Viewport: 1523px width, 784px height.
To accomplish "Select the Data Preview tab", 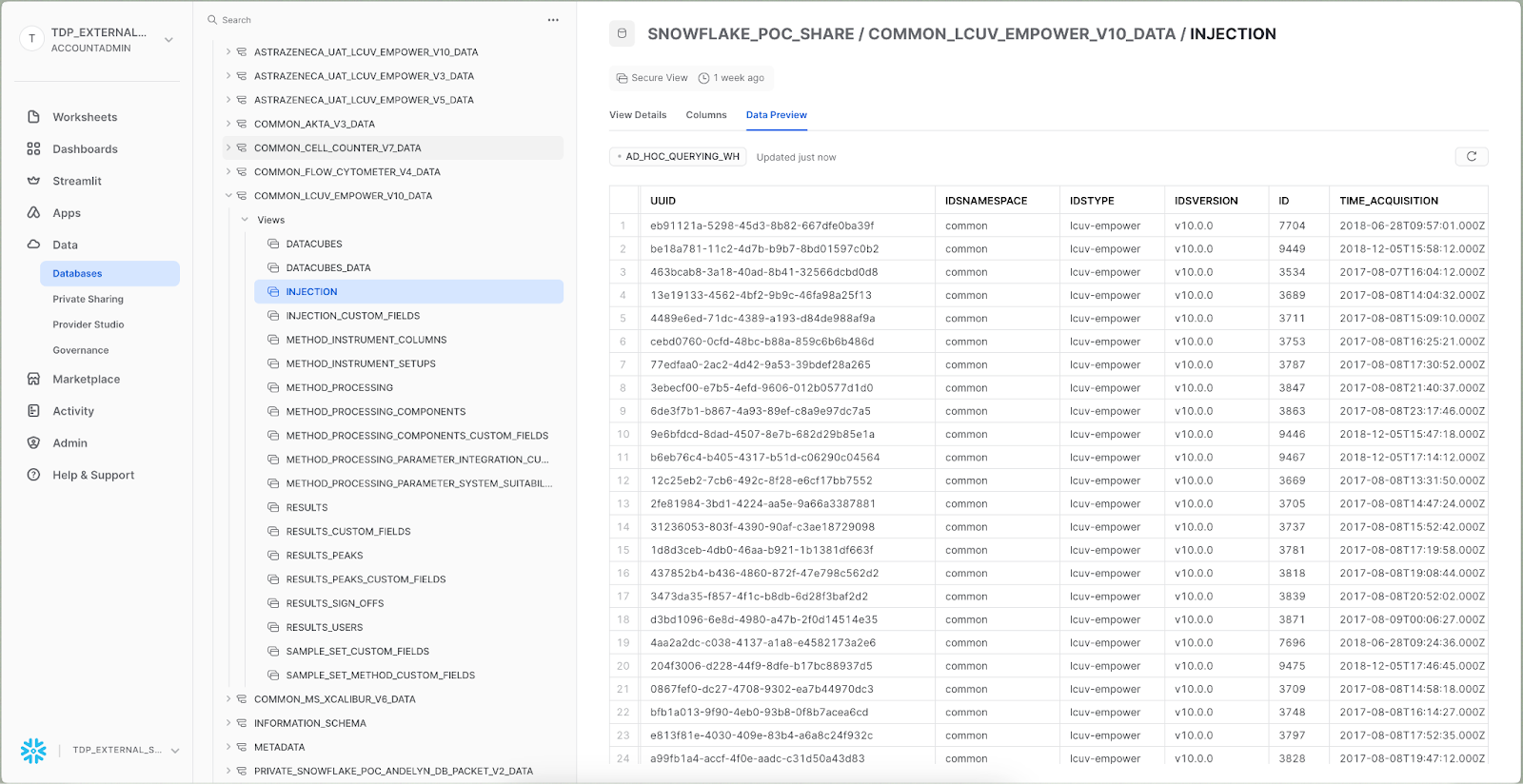I will [x=777, y=115].
